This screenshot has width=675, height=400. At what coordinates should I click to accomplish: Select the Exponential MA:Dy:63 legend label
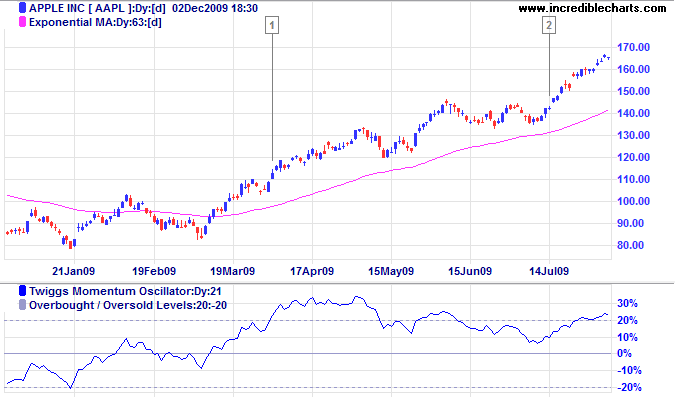coord(95,22)
